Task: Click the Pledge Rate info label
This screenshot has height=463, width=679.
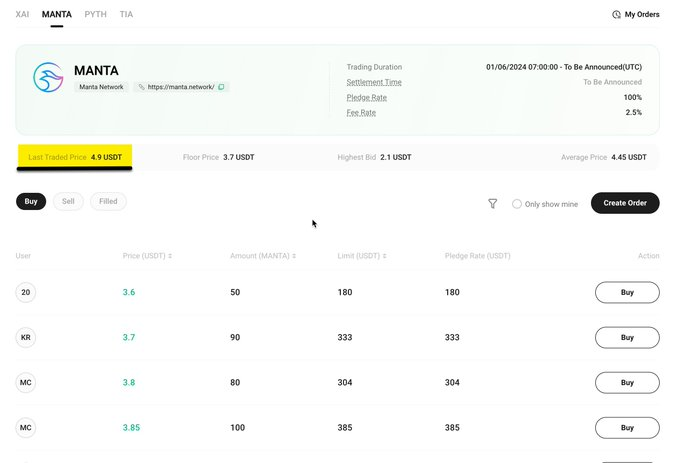Action: pyautogui.click(x=367, y=97)
